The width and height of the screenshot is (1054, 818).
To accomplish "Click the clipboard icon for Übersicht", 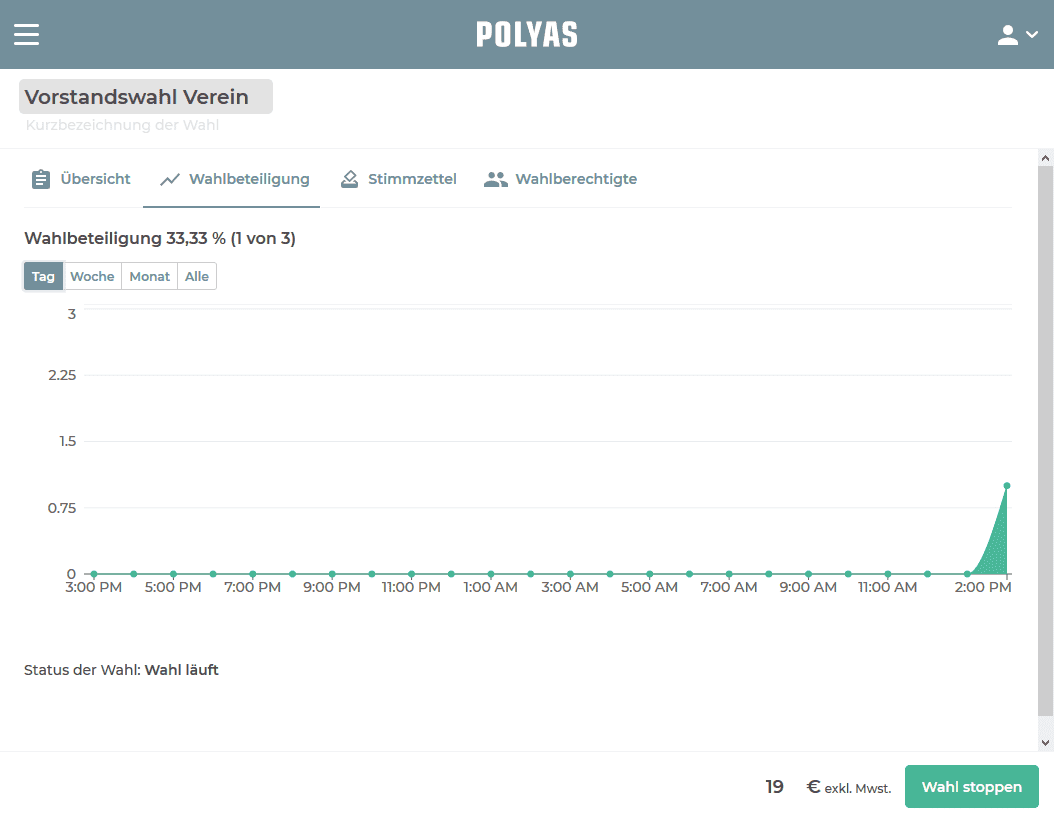I will [41, 179].
